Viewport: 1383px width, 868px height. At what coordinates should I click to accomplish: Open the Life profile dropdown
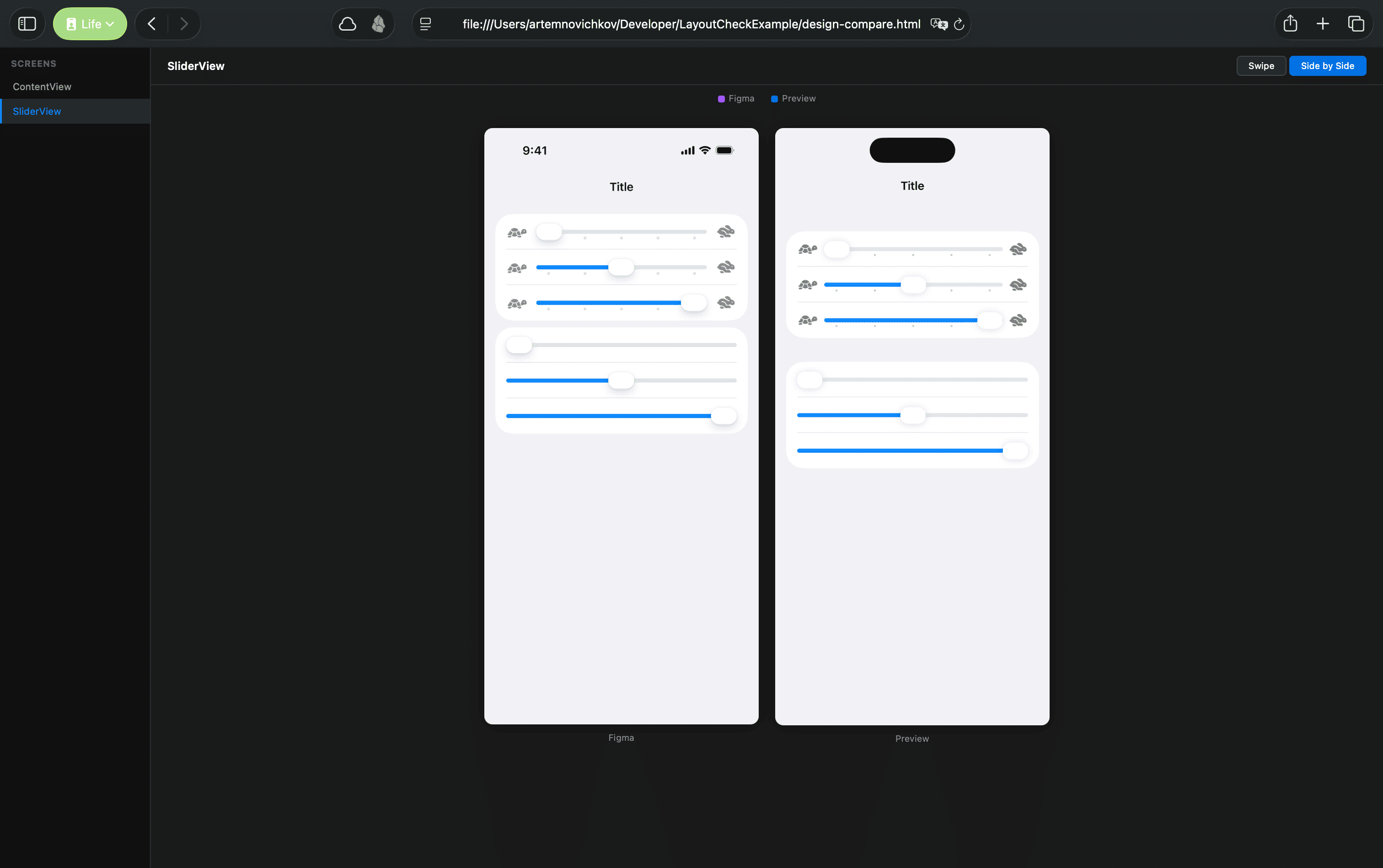tap(90, 23)
